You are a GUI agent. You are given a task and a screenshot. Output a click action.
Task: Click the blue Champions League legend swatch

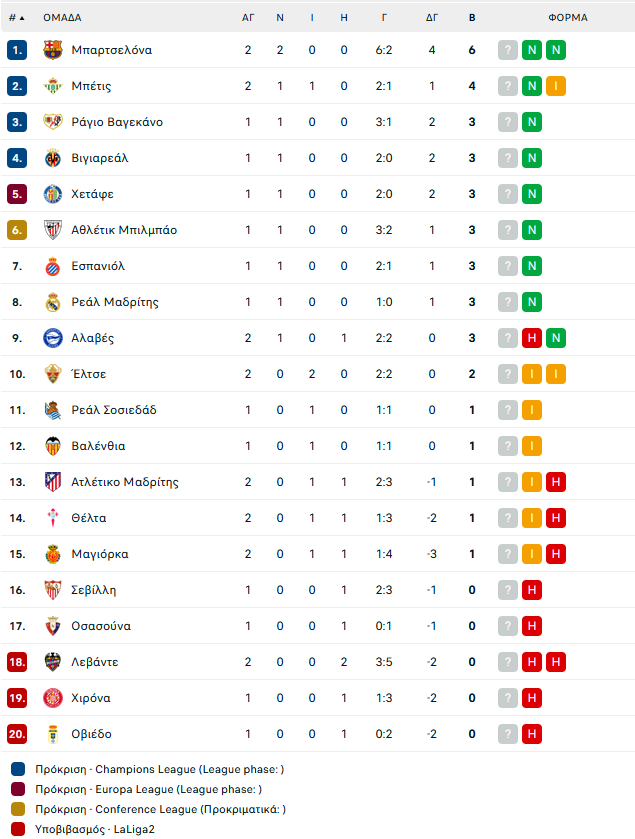pos(18,769)
